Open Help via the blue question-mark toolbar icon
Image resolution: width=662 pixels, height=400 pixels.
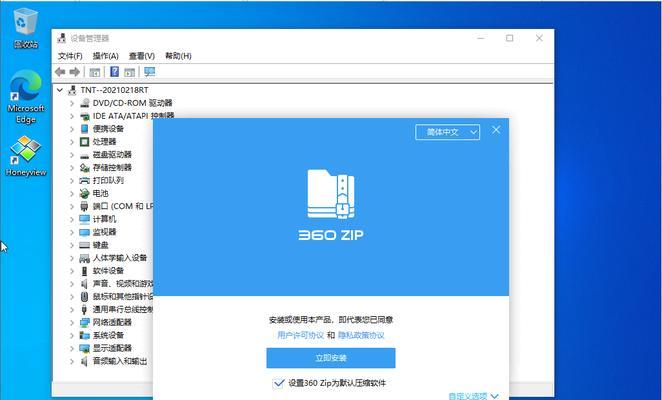[x=114, y=72]
